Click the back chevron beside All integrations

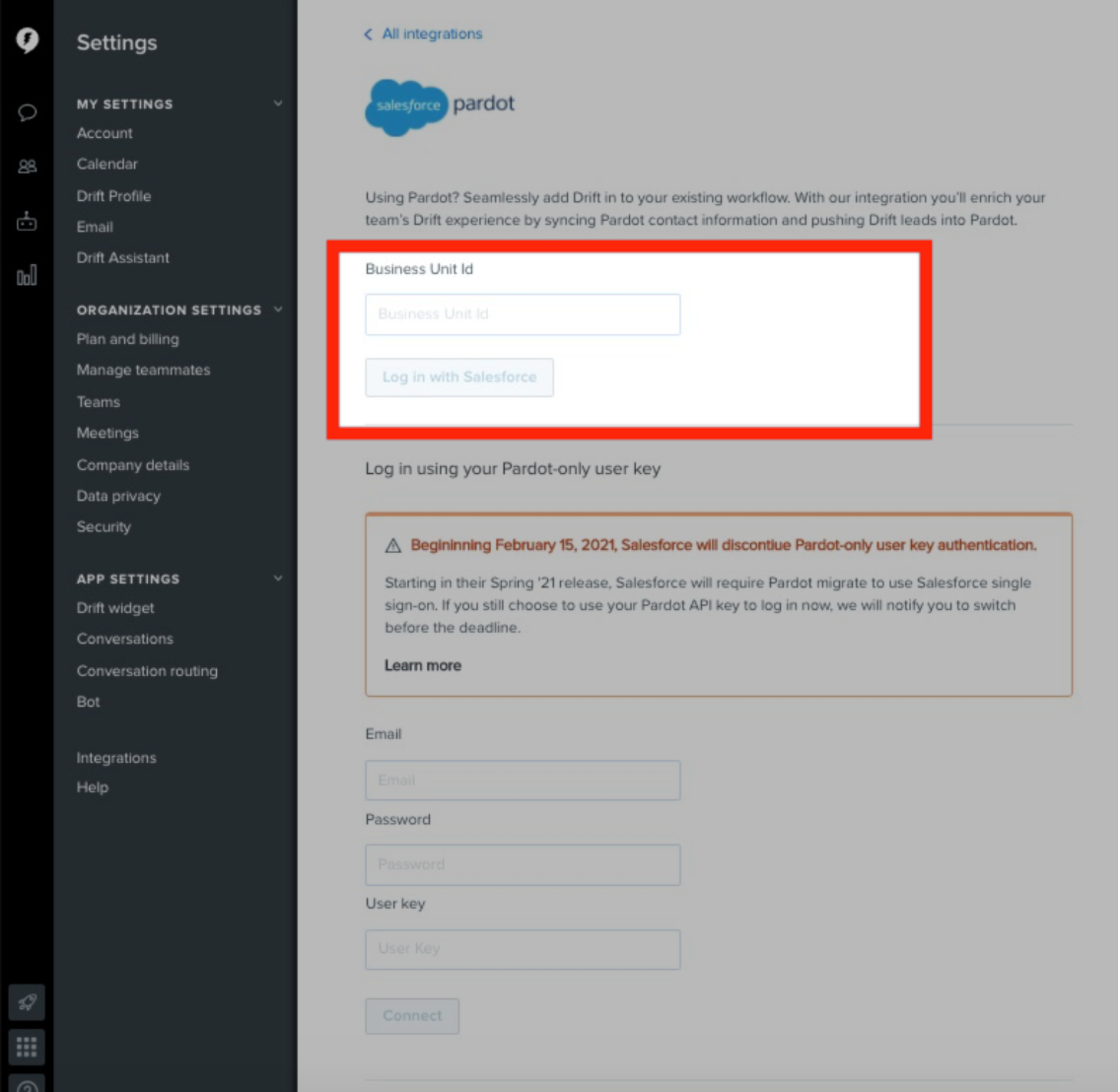(369, 34)
